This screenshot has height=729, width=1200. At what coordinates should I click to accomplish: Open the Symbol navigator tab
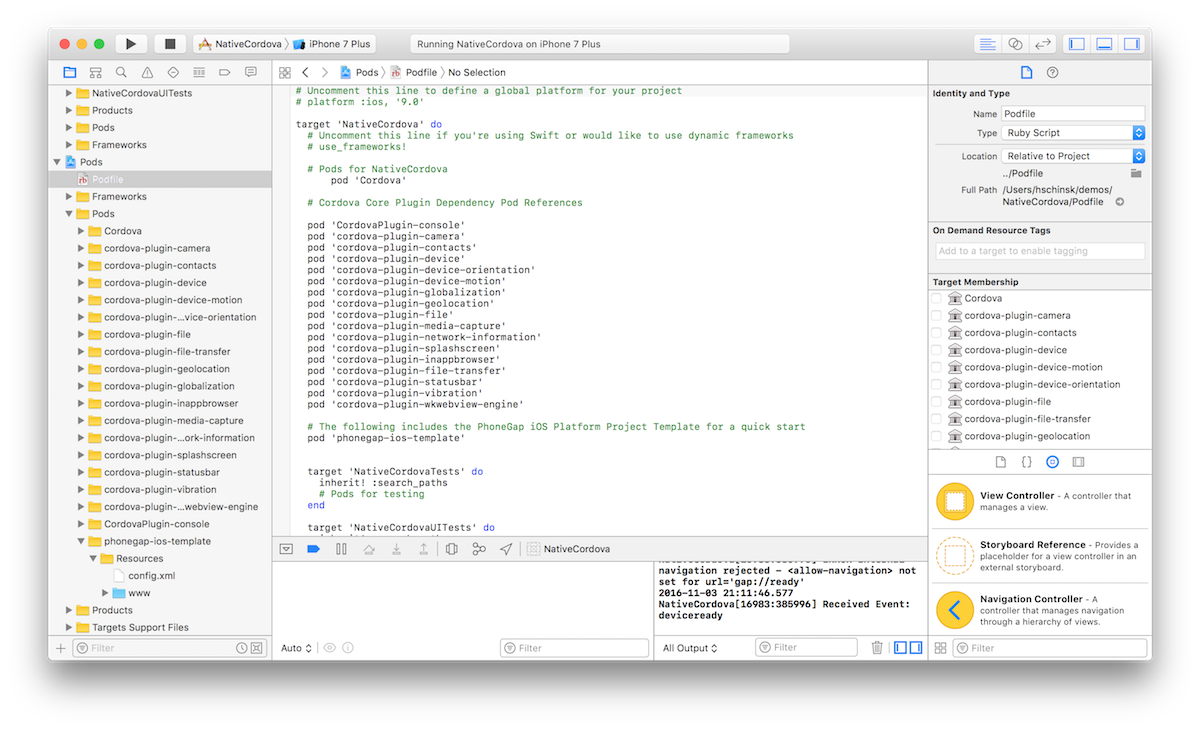[95, 72]
